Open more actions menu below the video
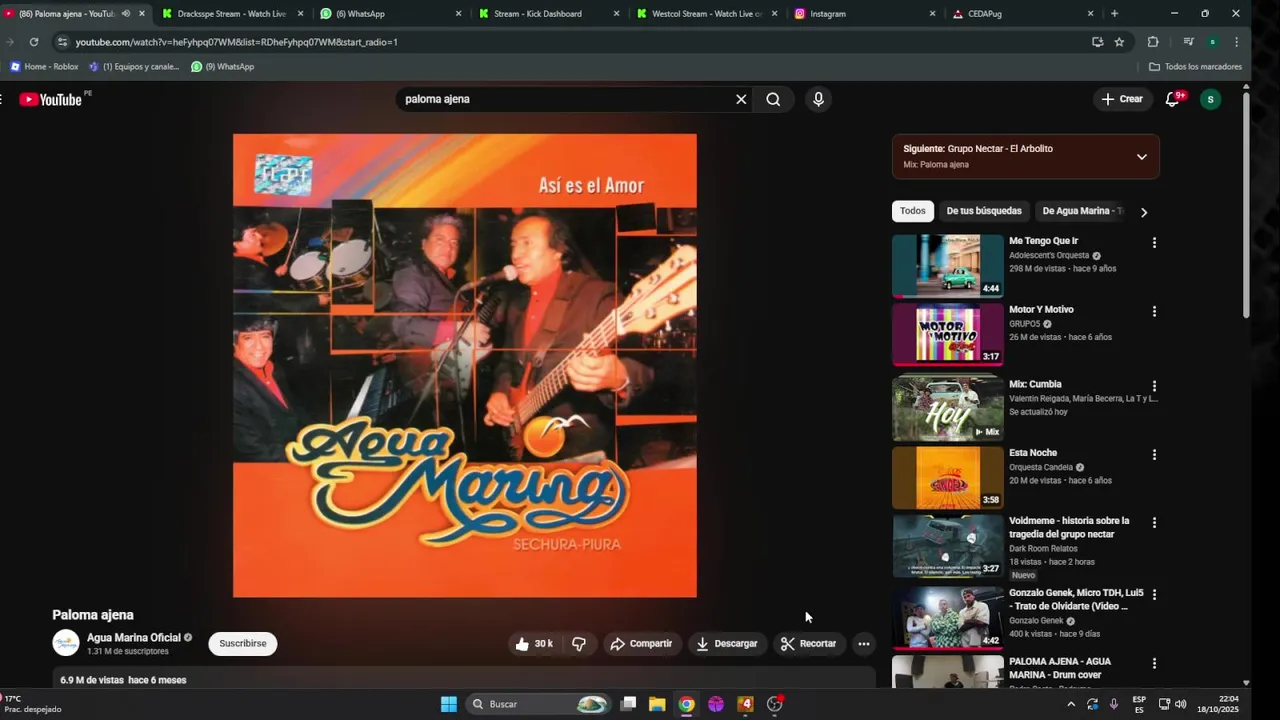 864,644
